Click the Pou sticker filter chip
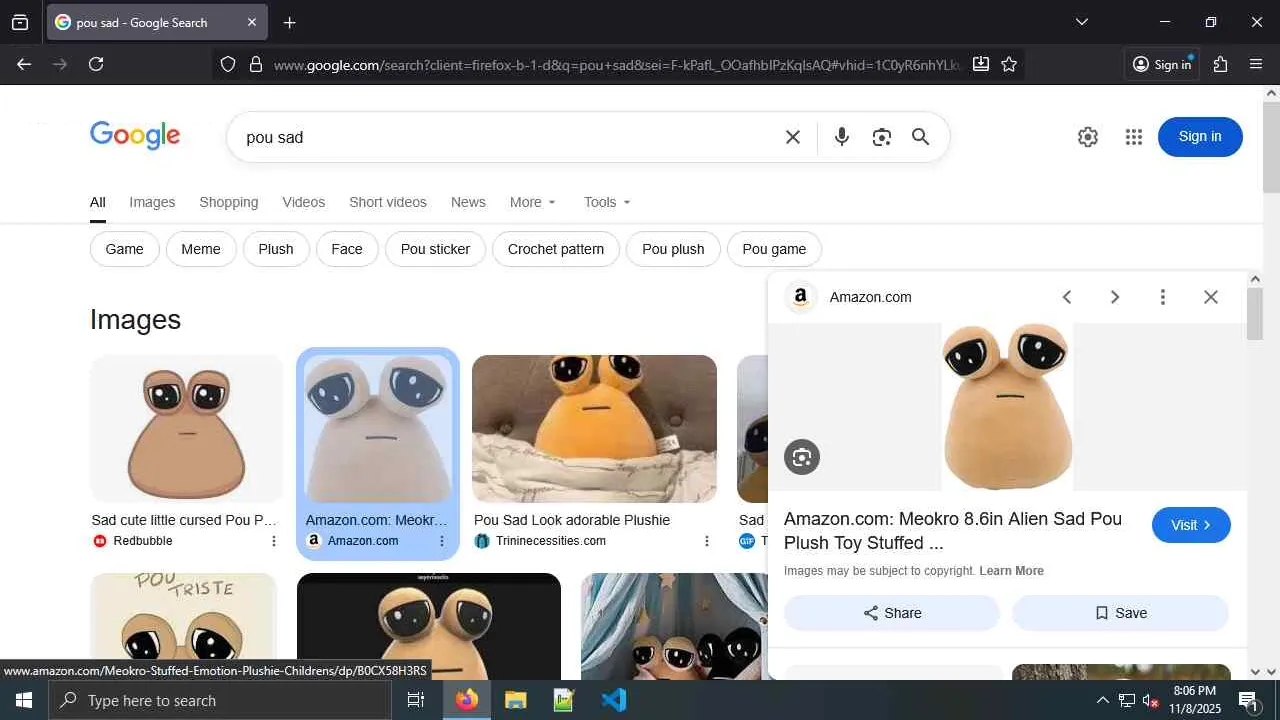This screenshot has height=720, width=1280. point(435,249)
